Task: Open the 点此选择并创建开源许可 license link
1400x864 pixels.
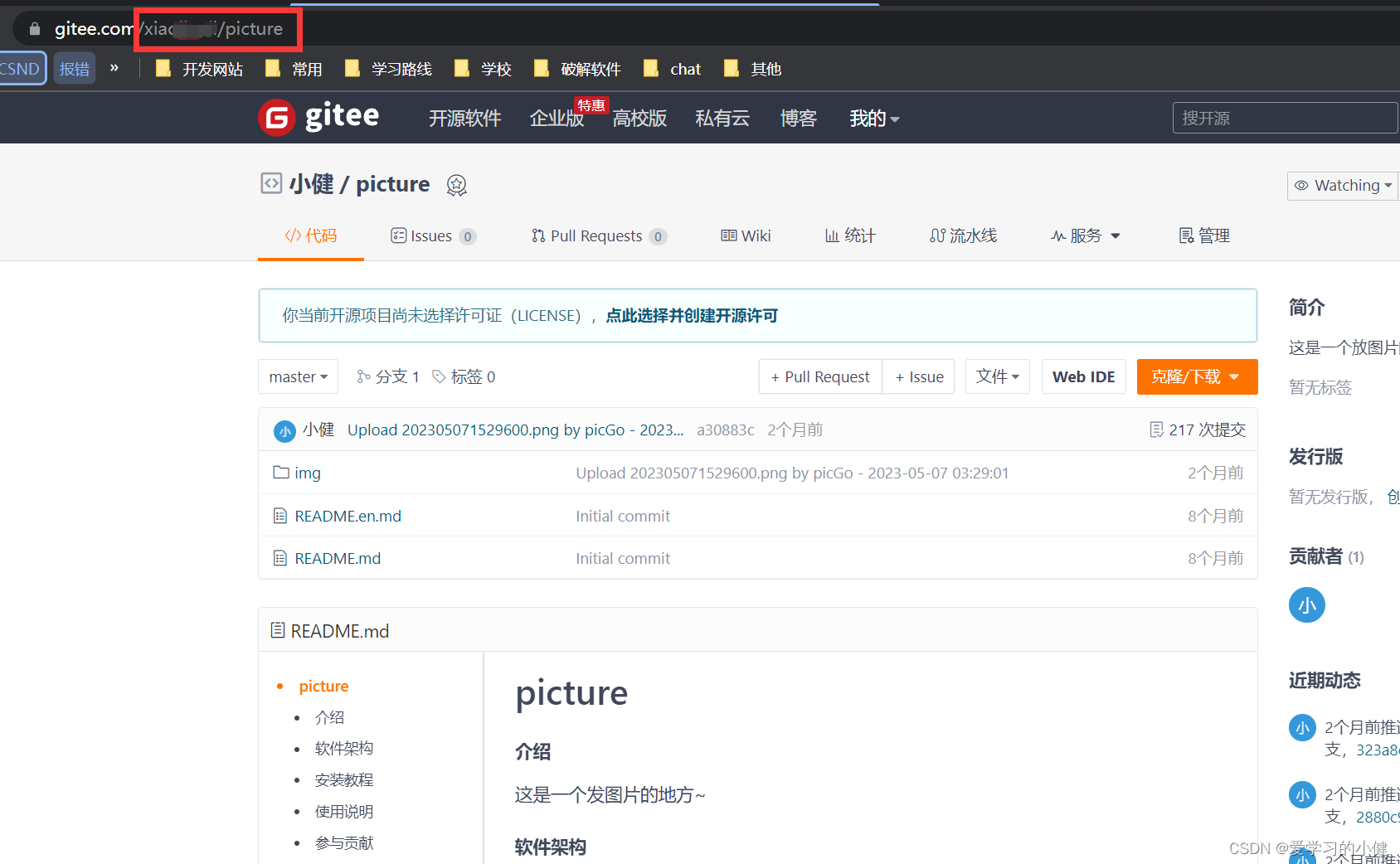Action: click(691, 315)
